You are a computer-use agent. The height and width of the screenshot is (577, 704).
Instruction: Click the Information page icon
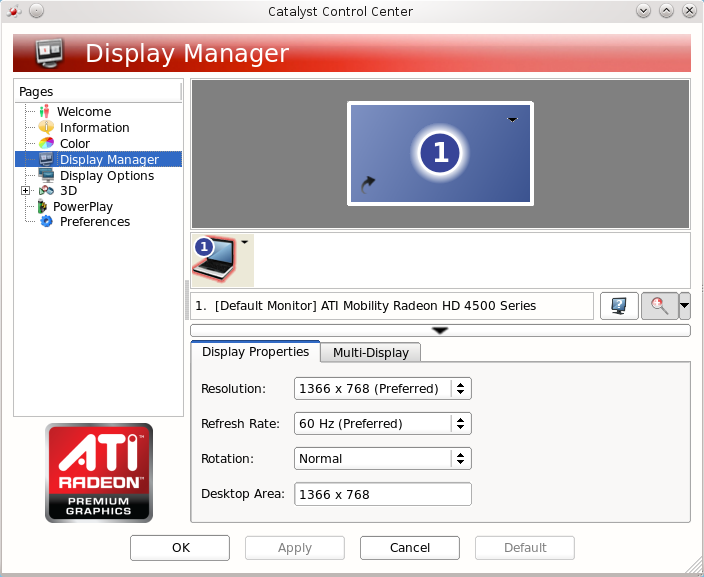[46, 128]
